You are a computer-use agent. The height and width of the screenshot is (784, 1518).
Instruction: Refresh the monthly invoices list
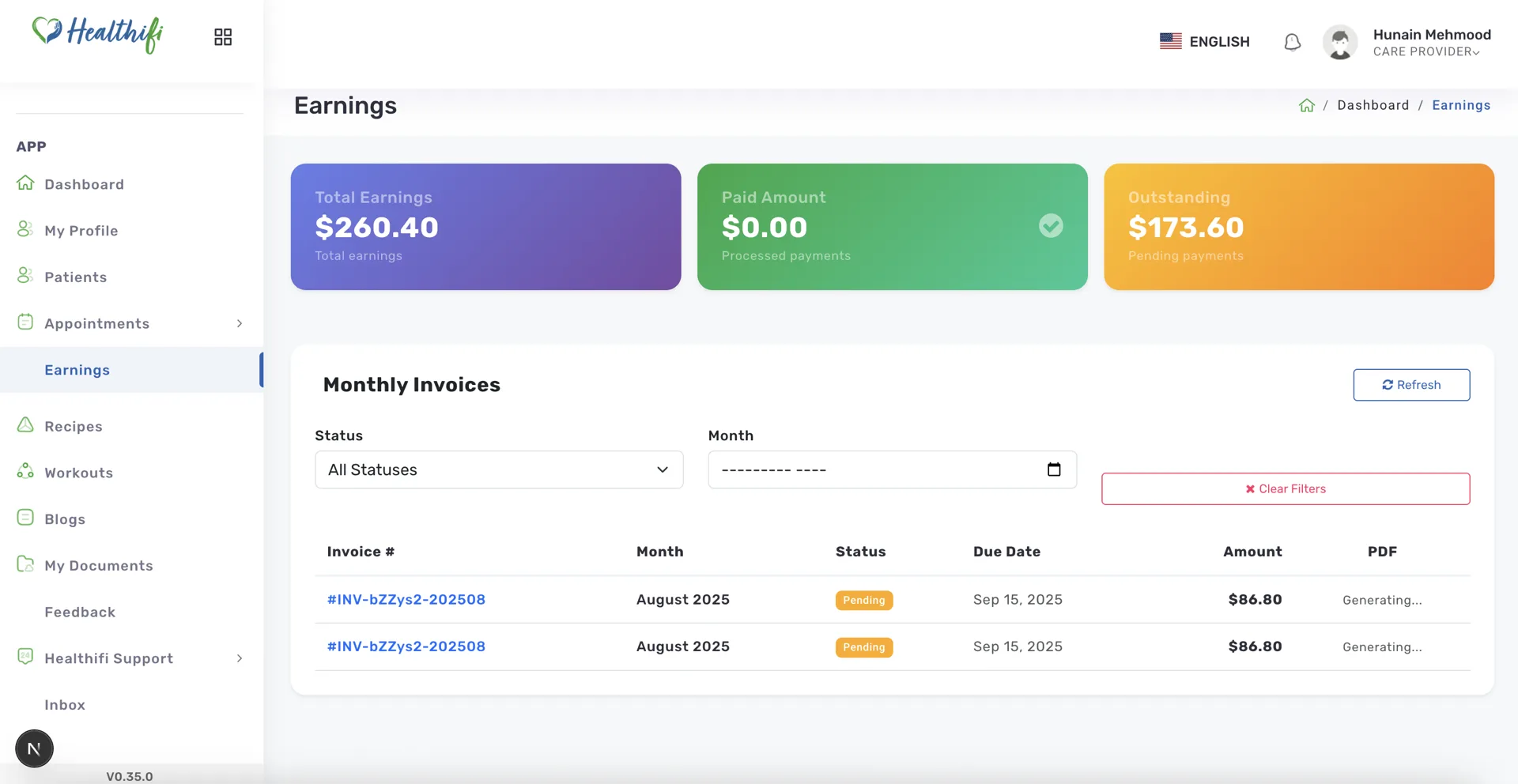[1411, 385]
